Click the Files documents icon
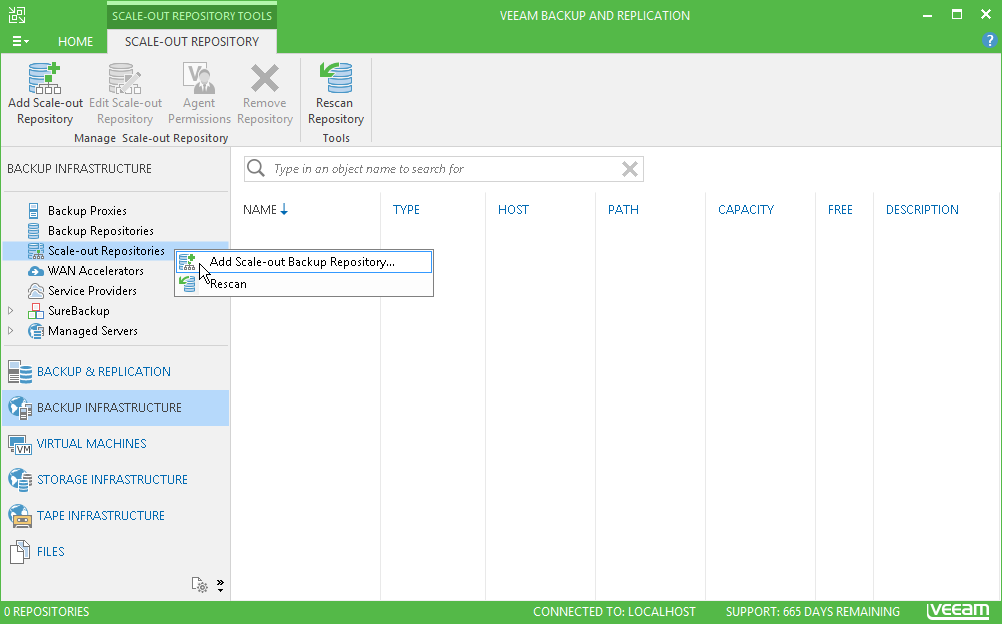This screenshot has width=1002, height=624. 20,552
